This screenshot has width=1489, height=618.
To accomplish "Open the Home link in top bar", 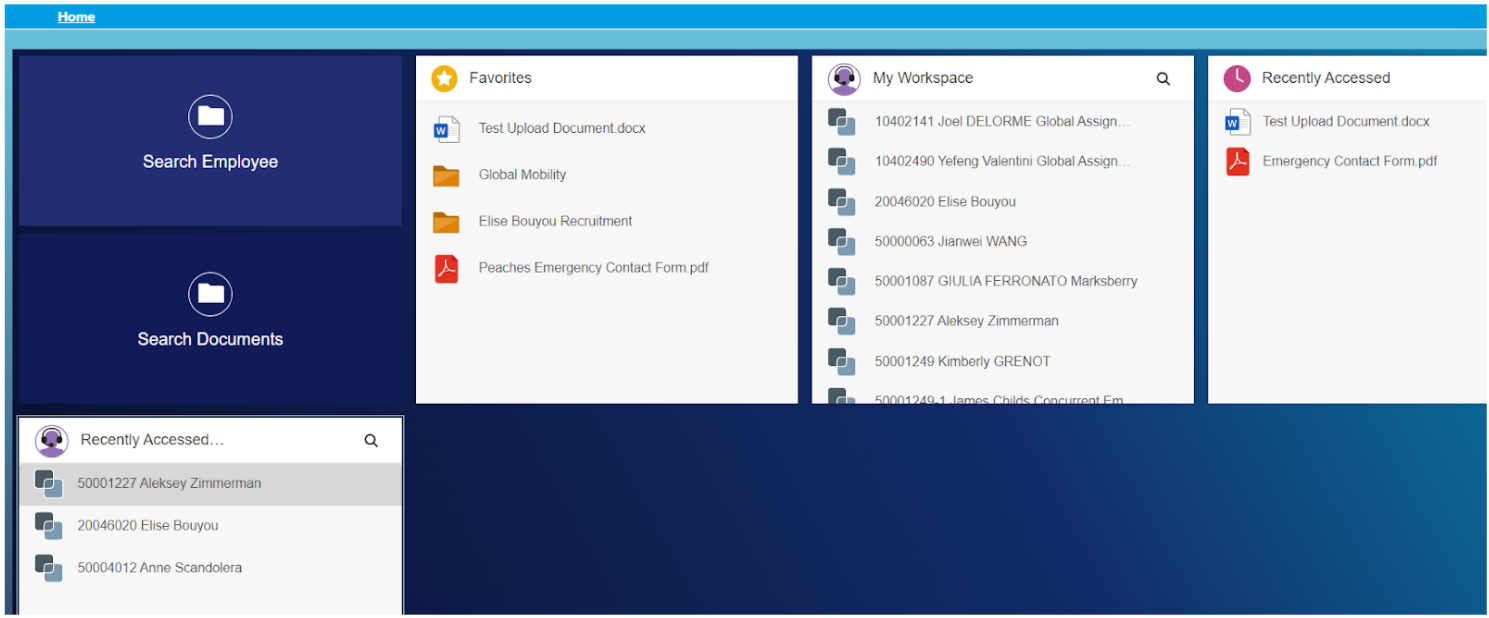I will tap(76, 17).
